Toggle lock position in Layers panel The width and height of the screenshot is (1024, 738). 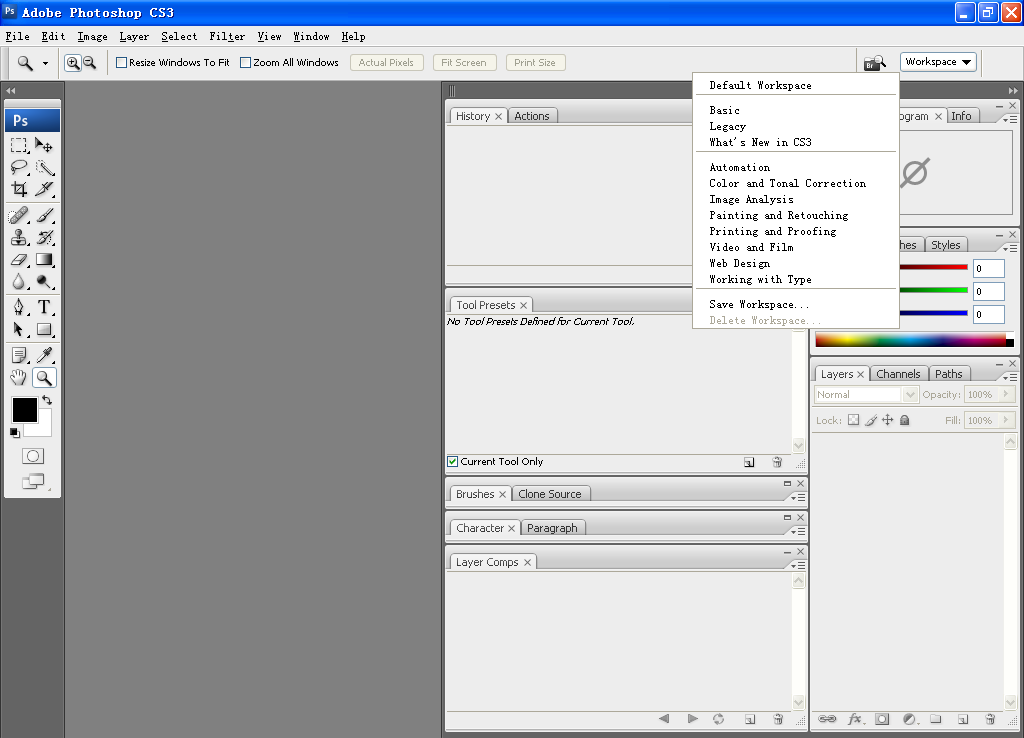[x=888, y=420]
